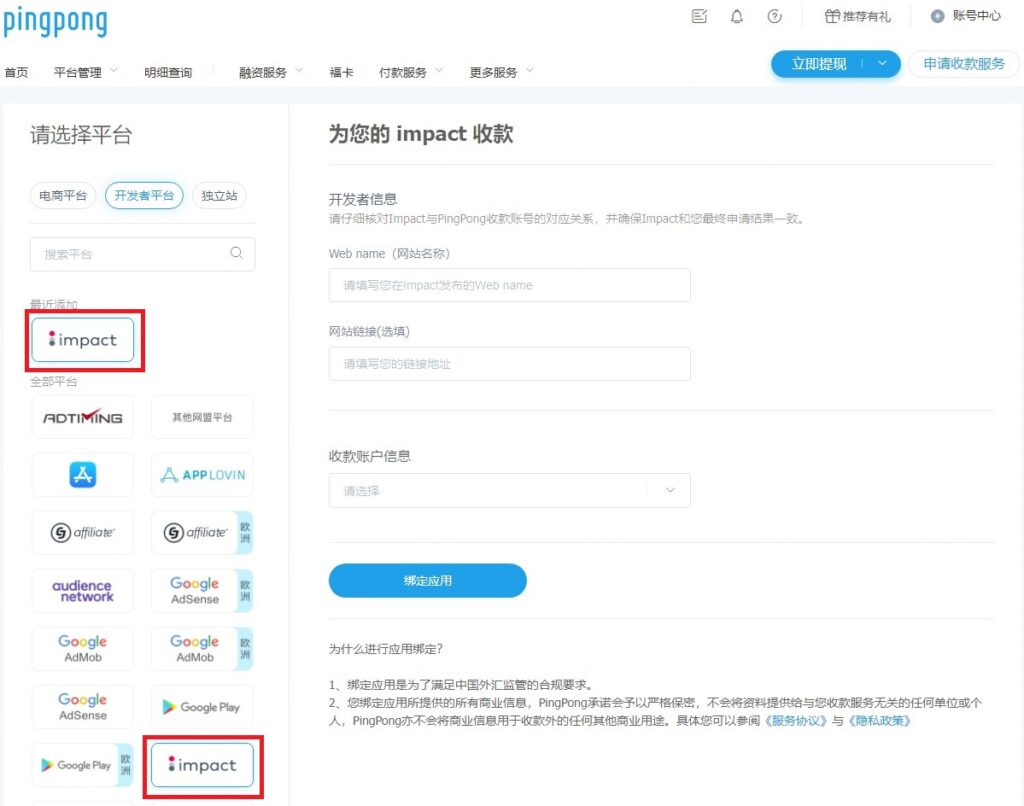Click 立即提现 button
This screenshot has height=806, width=1024.
819,63
